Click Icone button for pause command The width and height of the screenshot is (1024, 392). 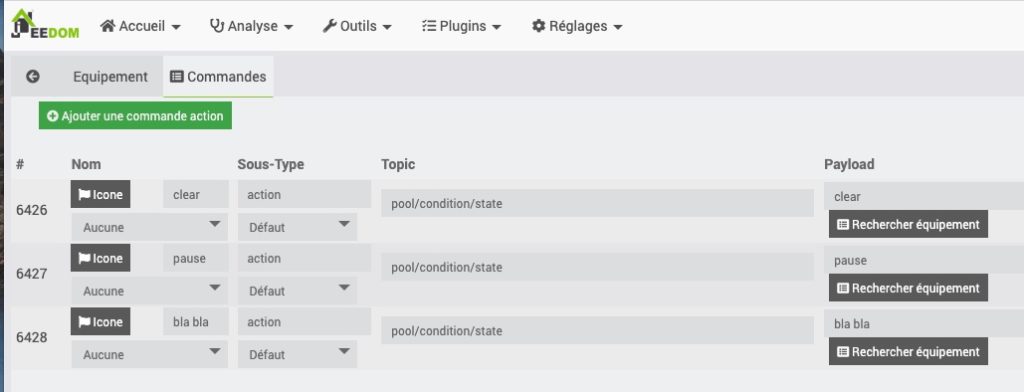point(101,258)
